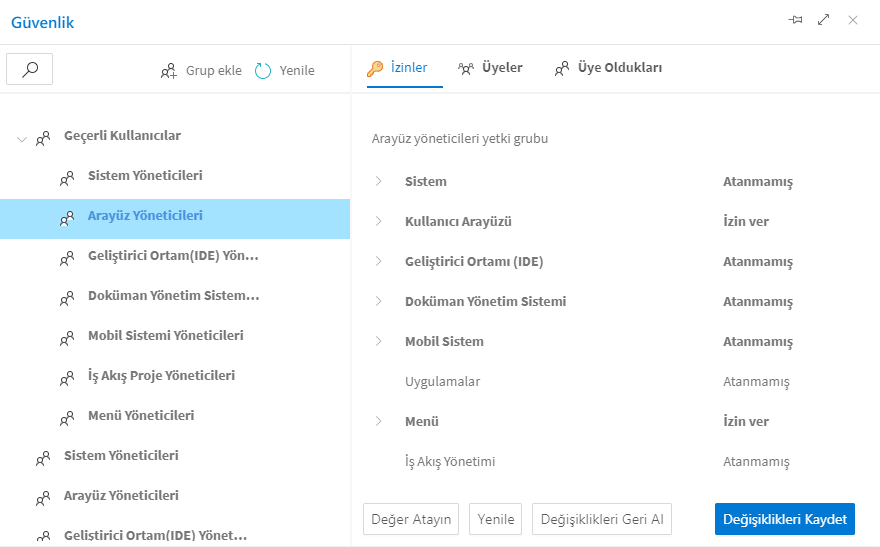Click the Grup ekle group-add icon
Image resolution: width=880 pixels, height=547 pixels.
[x=169, y=71]
